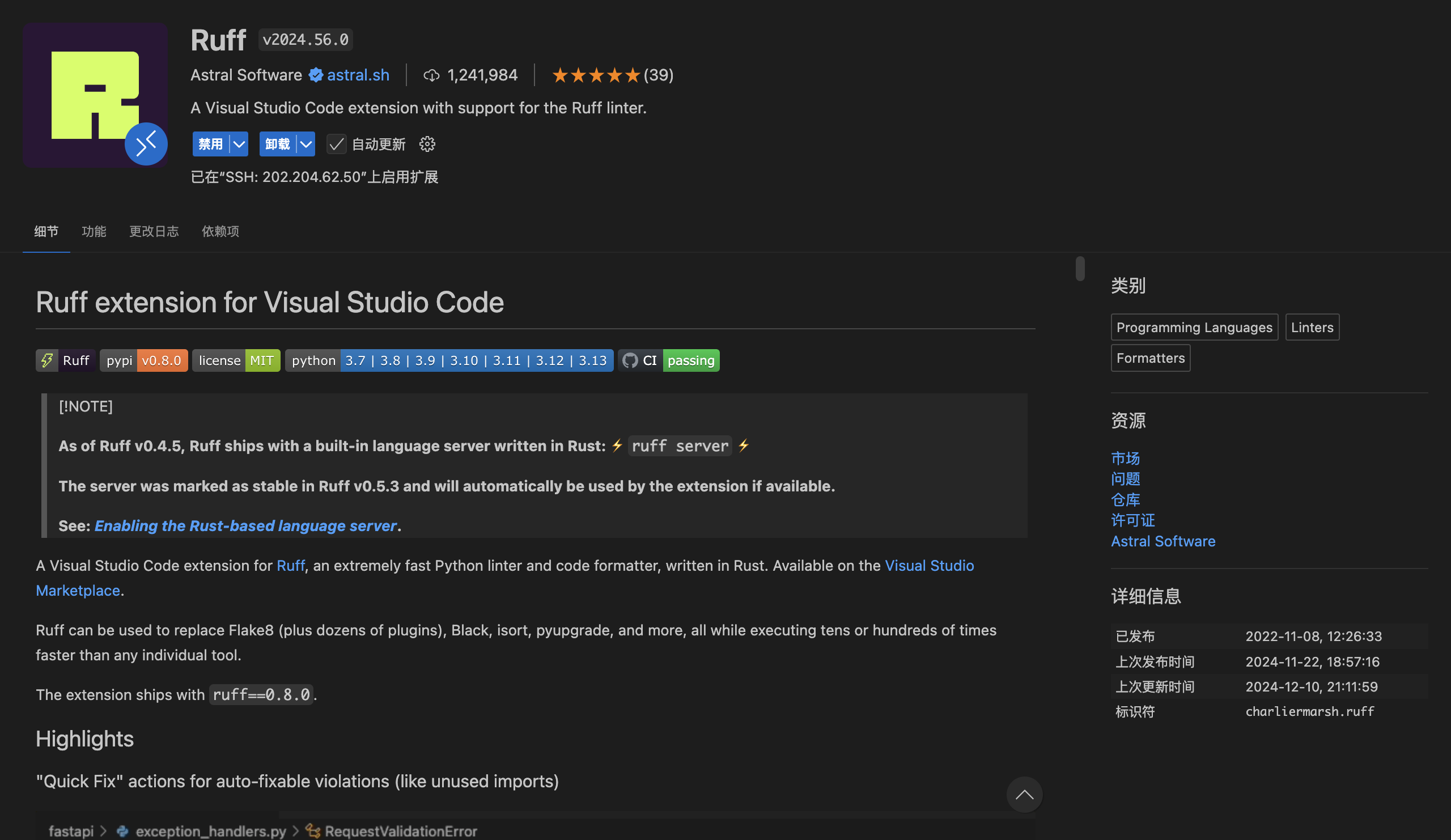Open extension settings gear icon
The image size is (1451, 840).
tap(427, 144)
